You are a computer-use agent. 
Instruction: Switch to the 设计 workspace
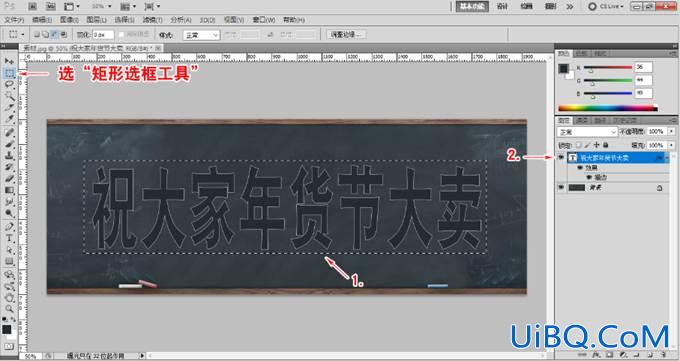(x=502, y=7)
